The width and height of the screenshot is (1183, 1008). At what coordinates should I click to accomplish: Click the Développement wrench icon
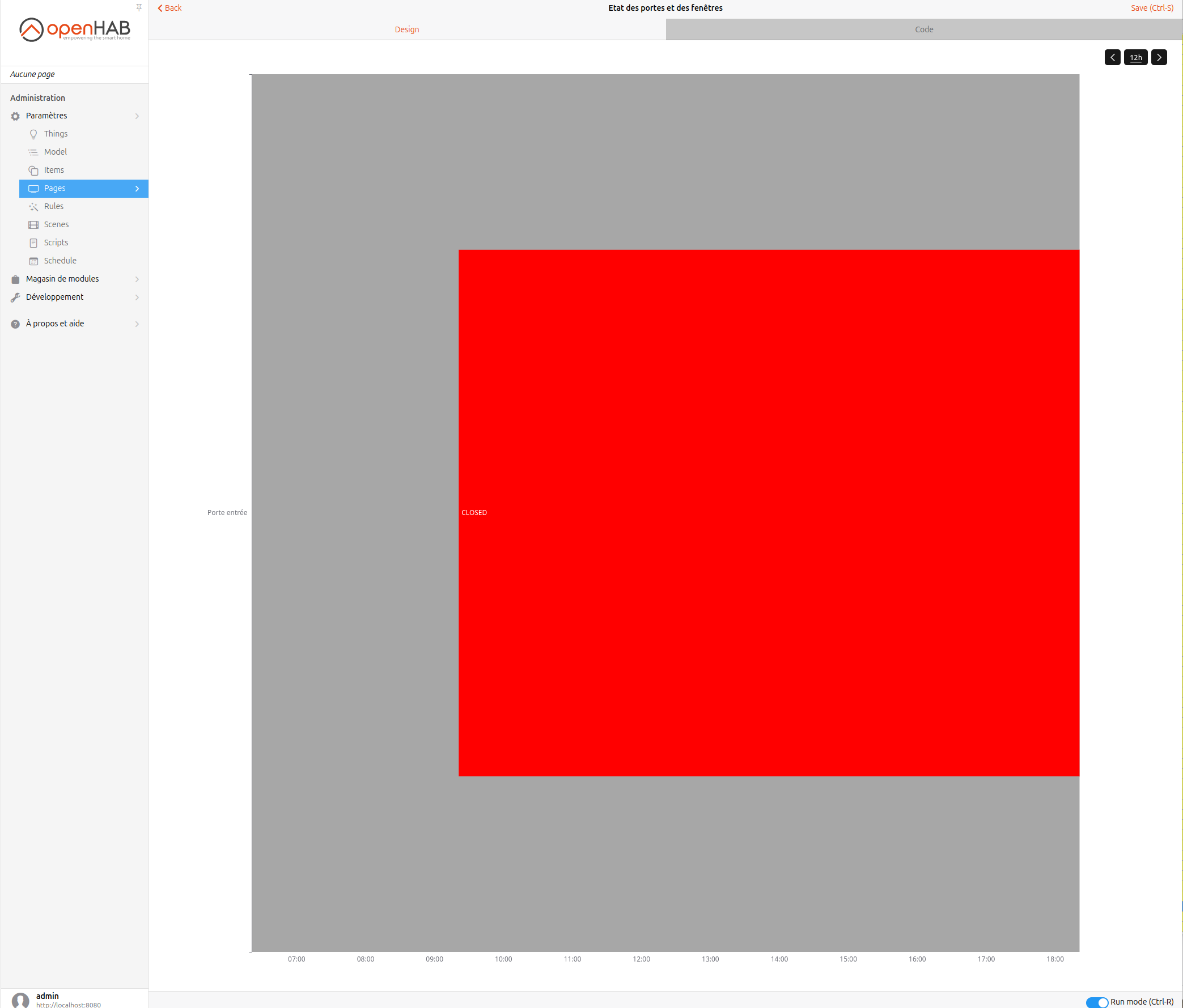[x=15, y=297]
